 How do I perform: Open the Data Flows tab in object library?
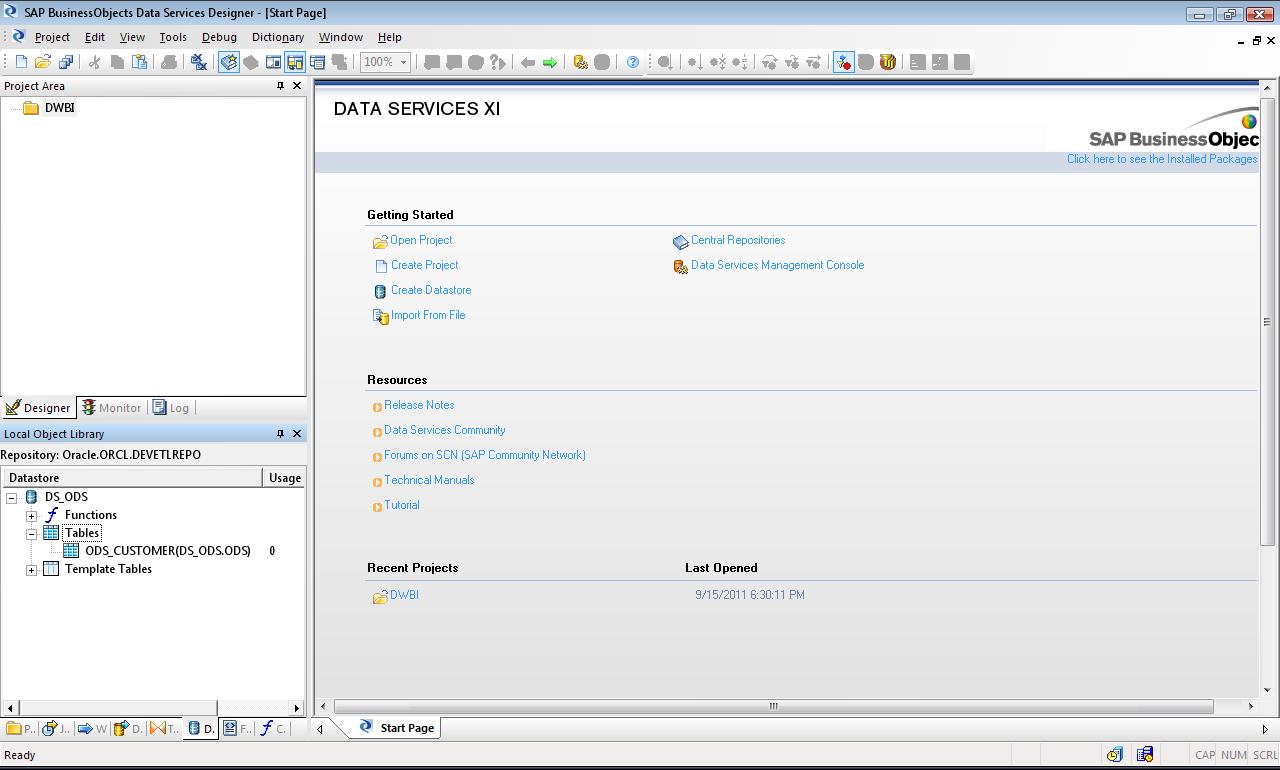(x=128, y=728)
